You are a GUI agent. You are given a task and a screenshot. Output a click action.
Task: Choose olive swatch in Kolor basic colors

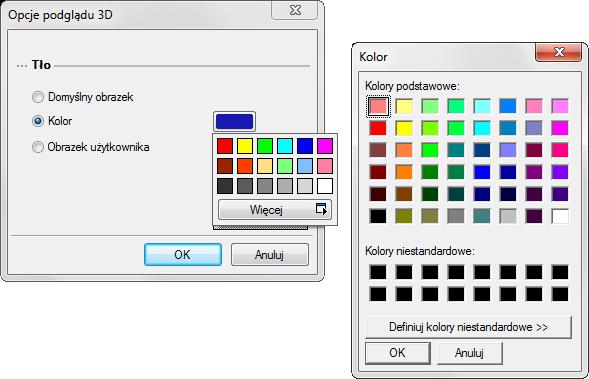(404, 216)
